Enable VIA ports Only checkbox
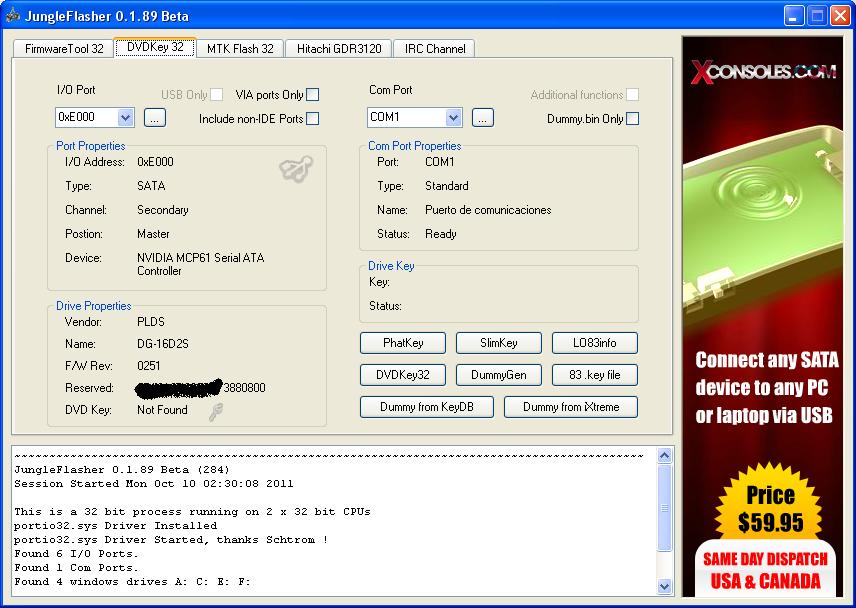This screenshot has height=608, width=856. pos(313,94)
